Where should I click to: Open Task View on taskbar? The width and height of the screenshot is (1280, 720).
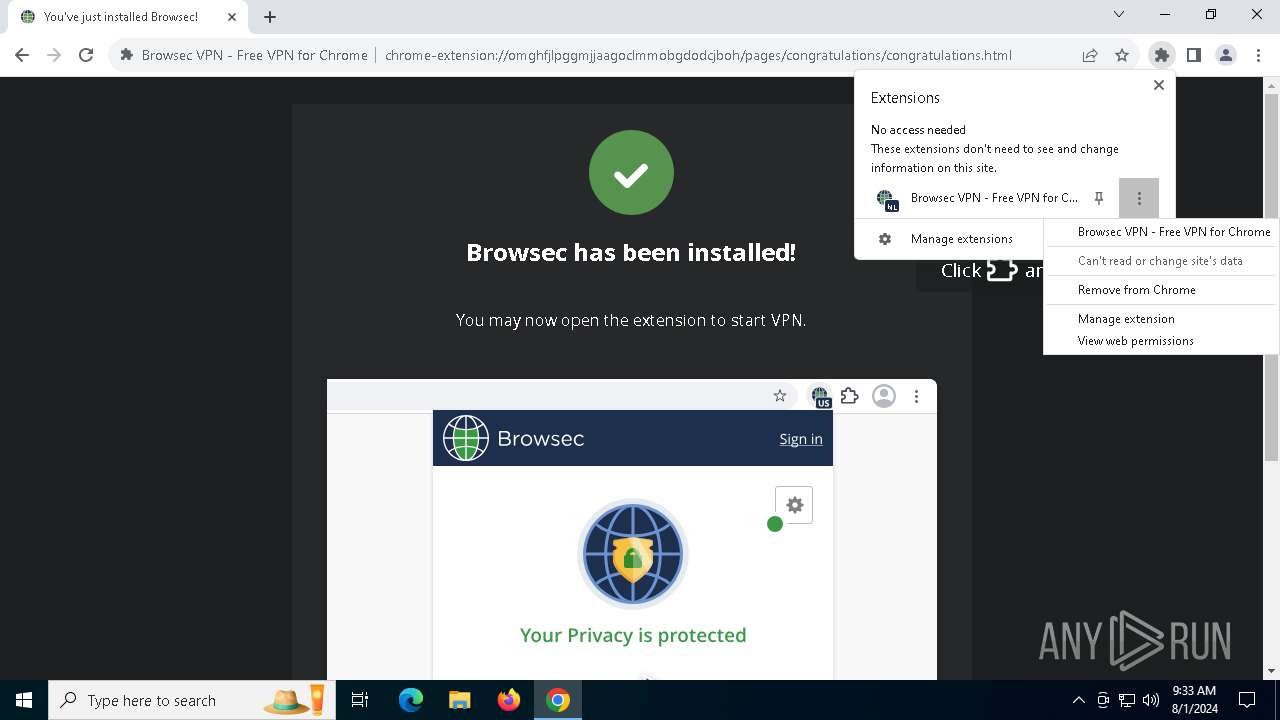pyautogui.click(x=360, y=700)
